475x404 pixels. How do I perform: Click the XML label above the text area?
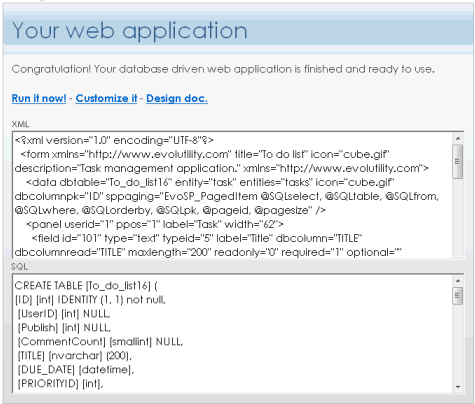click(x=20, y=124)
